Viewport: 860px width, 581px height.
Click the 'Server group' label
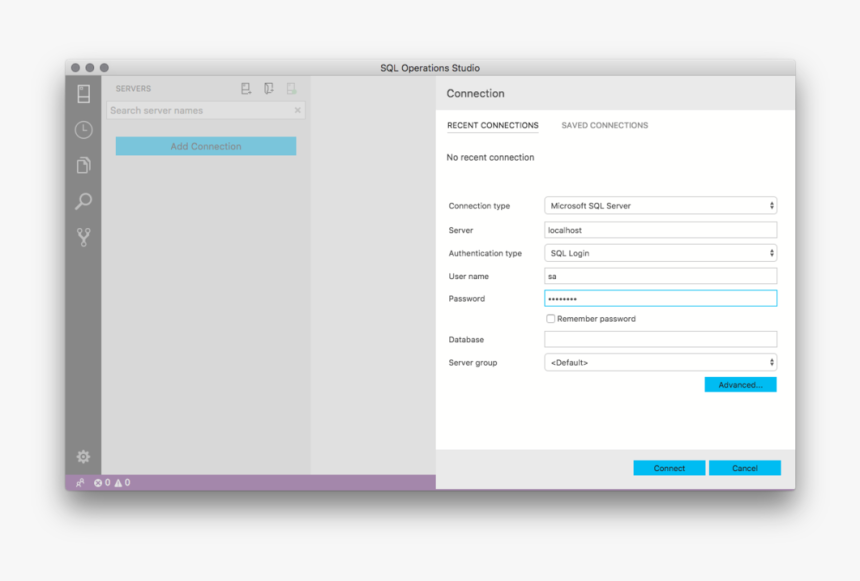[473, 363]
